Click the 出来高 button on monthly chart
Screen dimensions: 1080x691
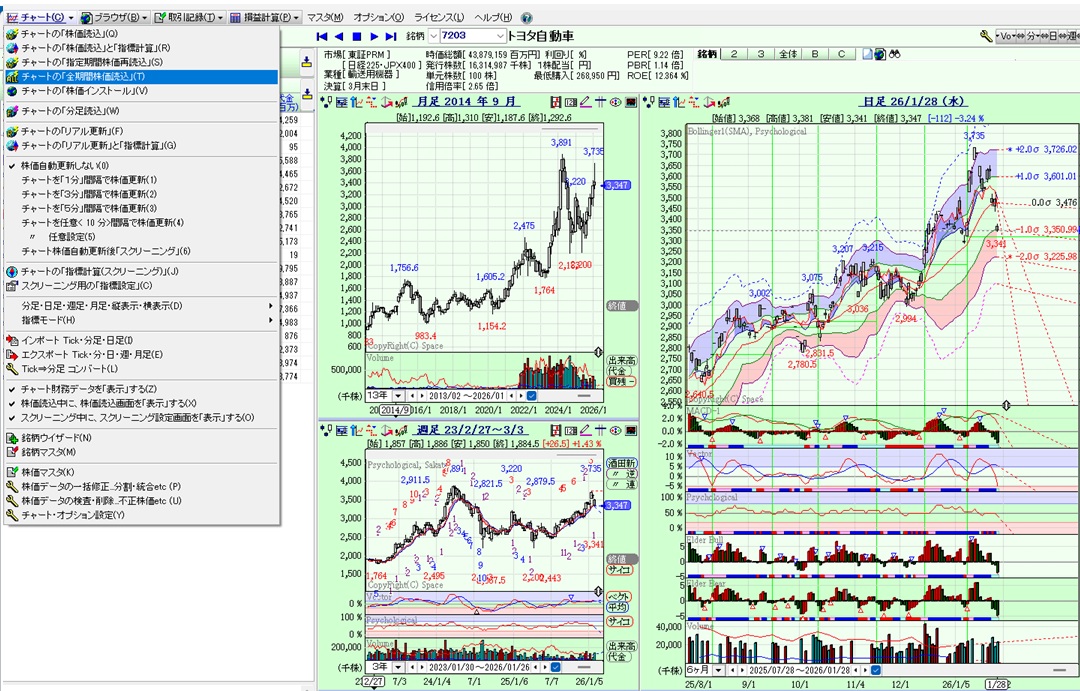621,361
